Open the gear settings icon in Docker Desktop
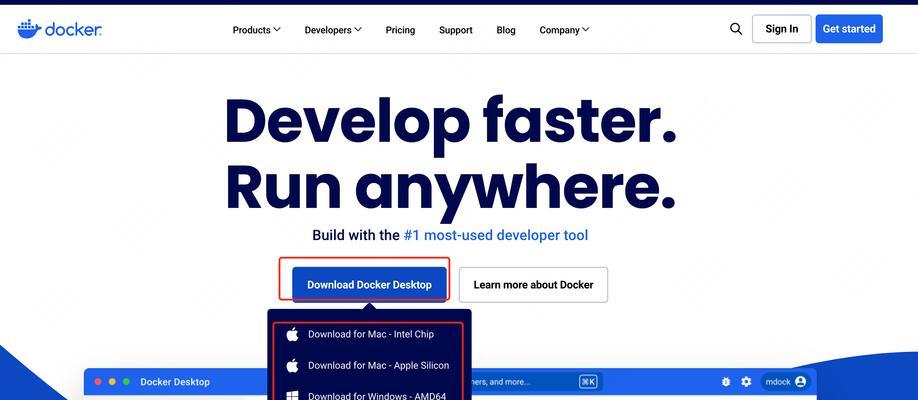This screenshot has height=400, width=918. [x=746, y=382]
